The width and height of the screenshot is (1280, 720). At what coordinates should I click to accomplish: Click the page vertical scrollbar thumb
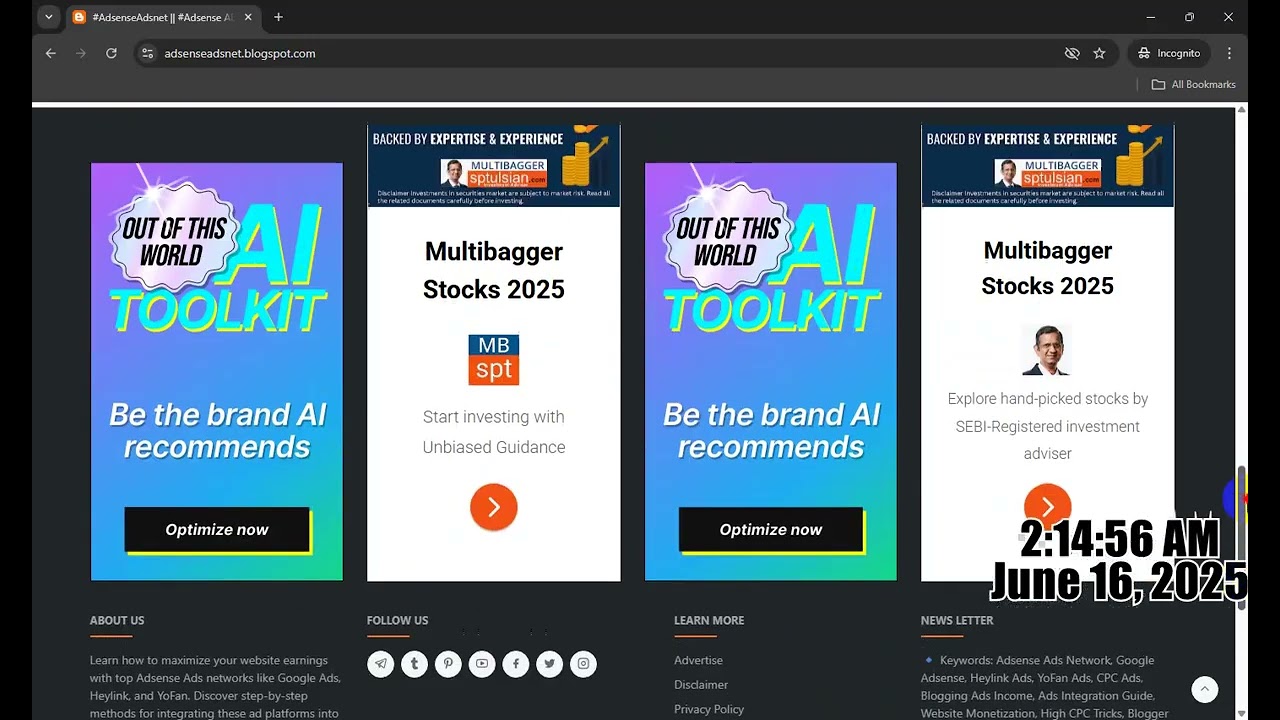[x=1242, y=538]
